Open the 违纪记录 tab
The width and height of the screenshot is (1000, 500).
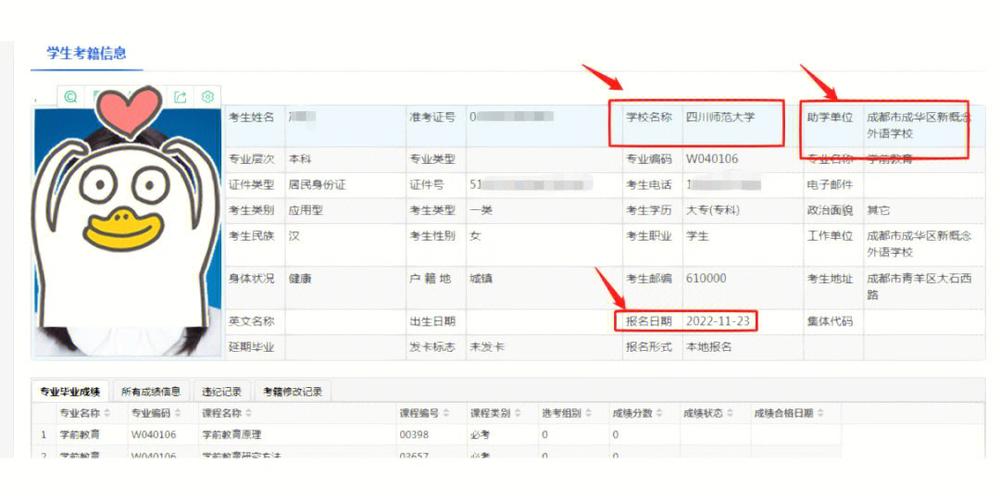click(x=221, y=392)
